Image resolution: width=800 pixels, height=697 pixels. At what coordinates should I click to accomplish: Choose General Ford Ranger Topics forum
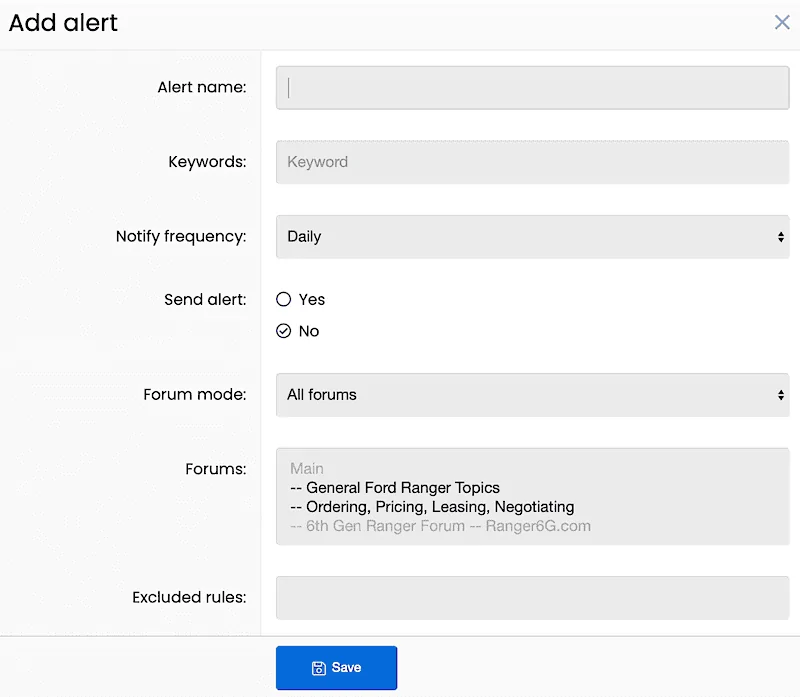(x=395, y=488)
